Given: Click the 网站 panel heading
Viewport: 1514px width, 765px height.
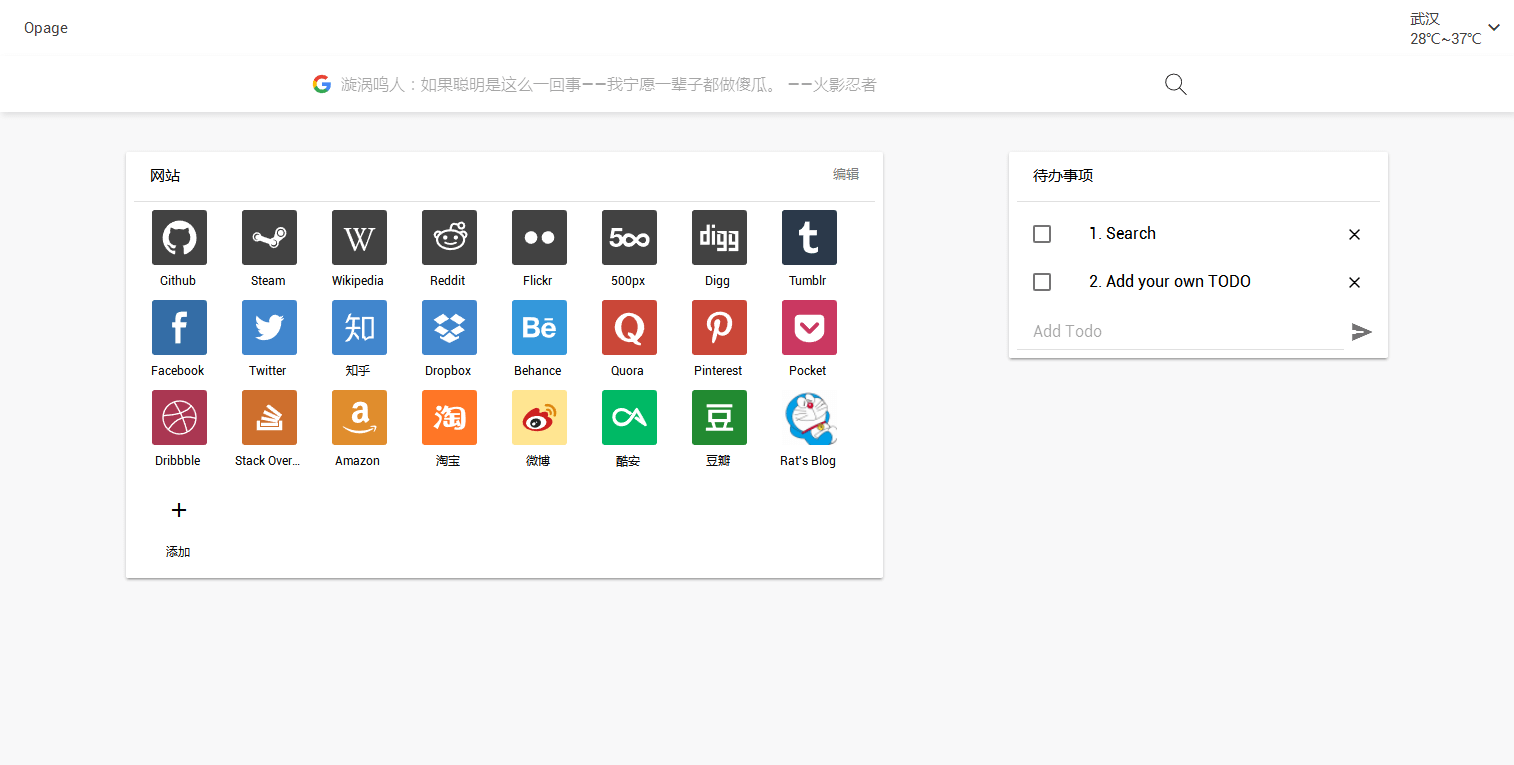Looking at the screenshot, I should [165, 176].
